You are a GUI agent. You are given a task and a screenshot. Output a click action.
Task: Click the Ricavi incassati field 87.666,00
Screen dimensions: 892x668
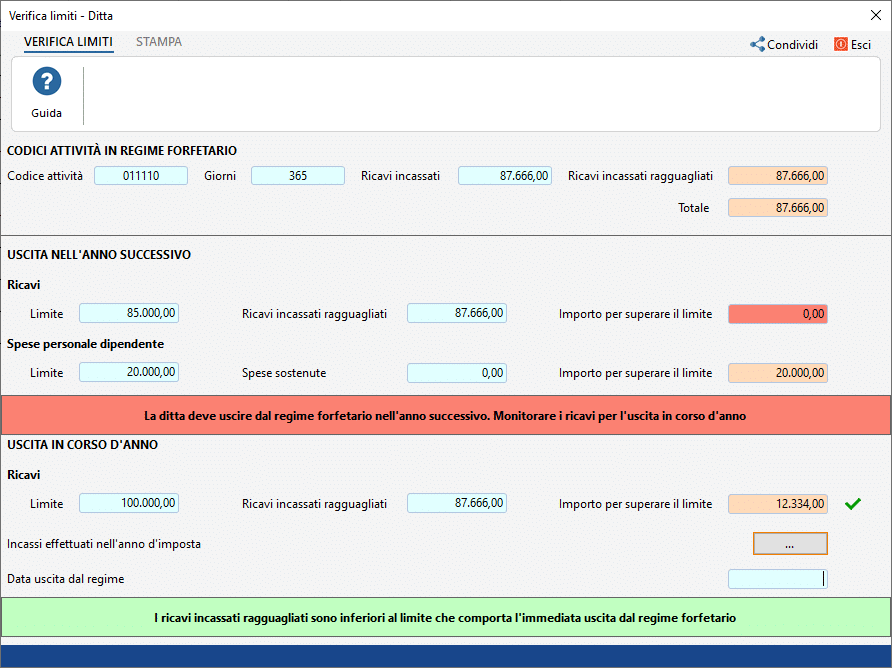tap(505, 176)
